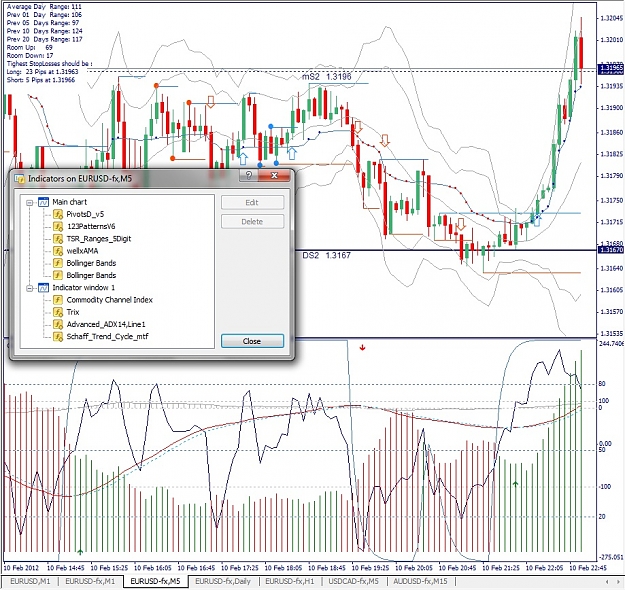Close the Indicators dialog with Close button
The width and height of the screenshot is (625, 590).
tap(252, 341)
